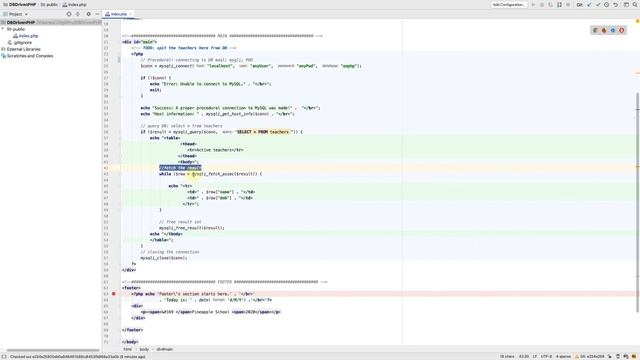Select External Libraries in project tree
640x360 pixels.
point(23,49)
